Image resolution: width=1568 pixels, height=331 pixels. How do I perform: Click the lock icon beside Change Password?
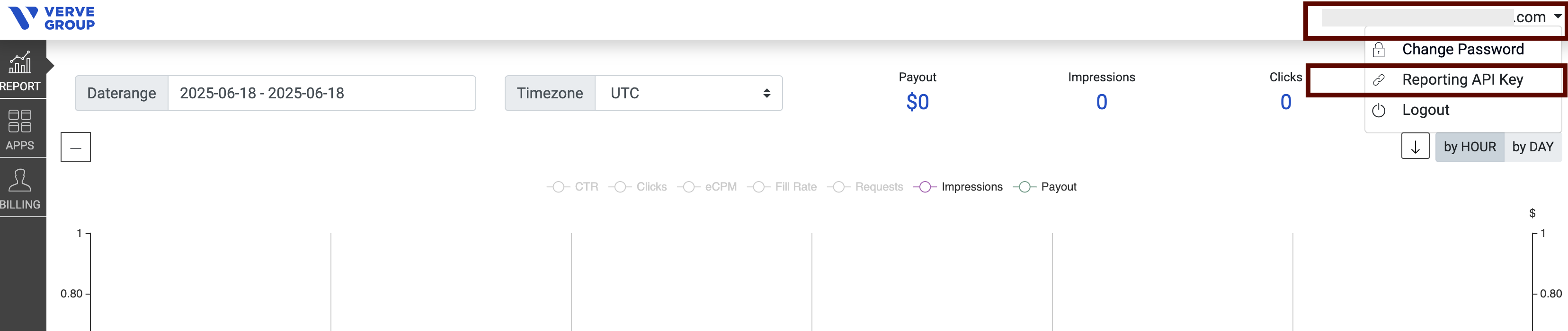1379,50
